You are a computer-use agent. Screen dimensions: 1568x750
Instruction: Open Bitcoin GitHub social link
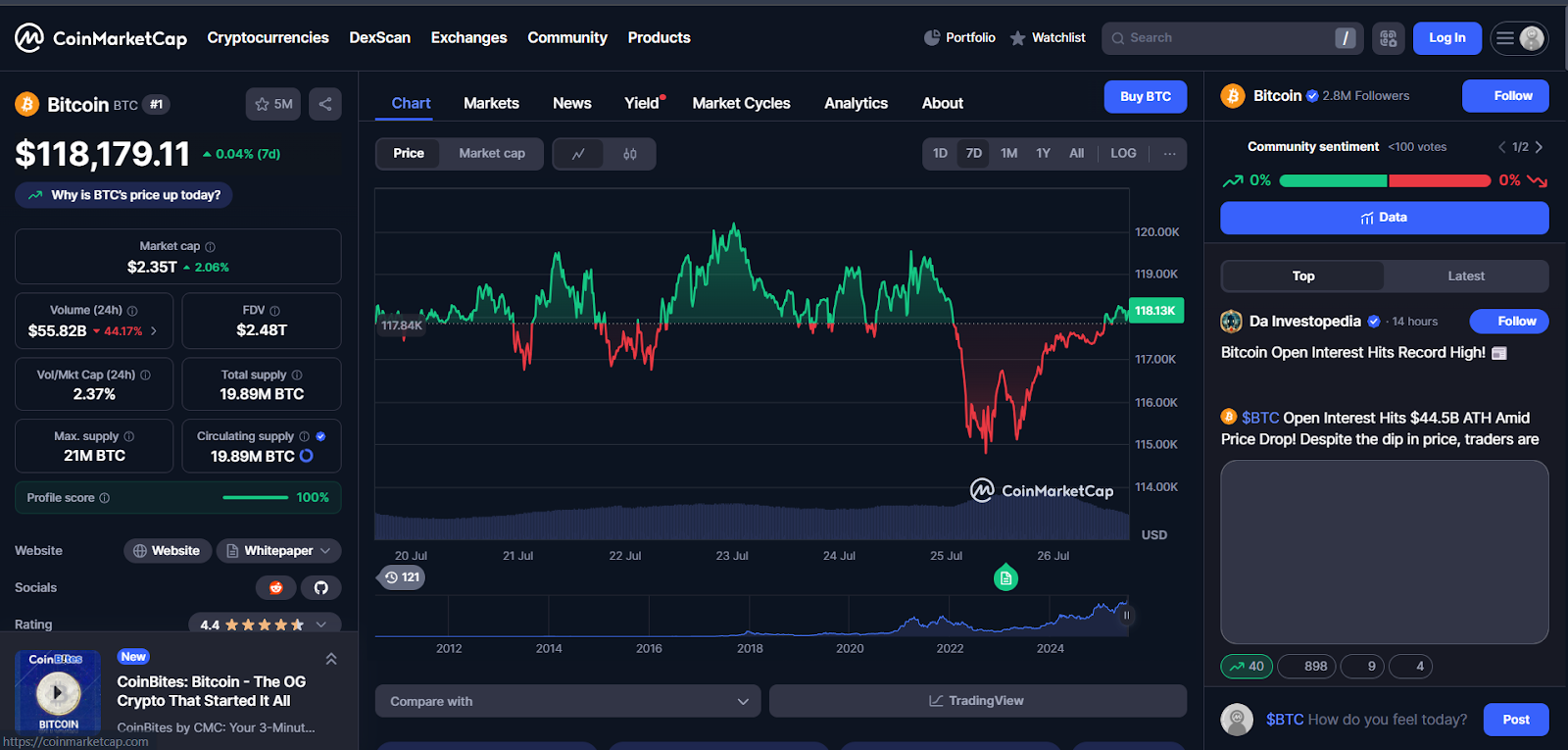pos(320,588)
